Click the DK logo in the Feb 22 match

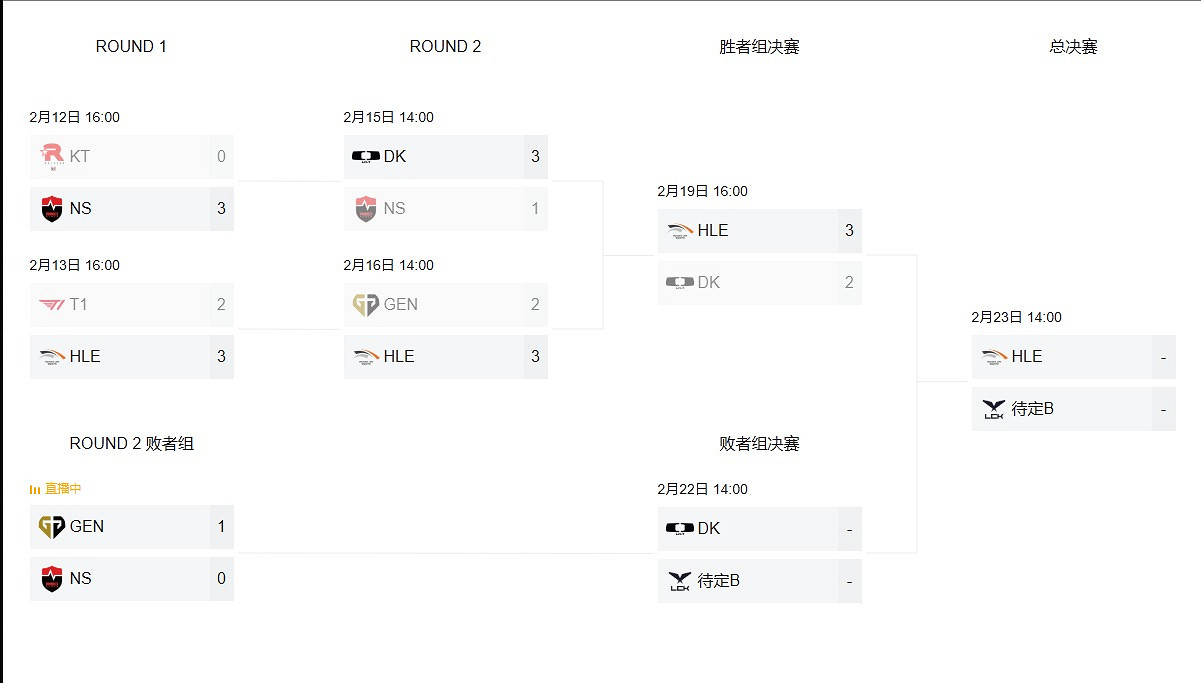click(x=680, y=529)
